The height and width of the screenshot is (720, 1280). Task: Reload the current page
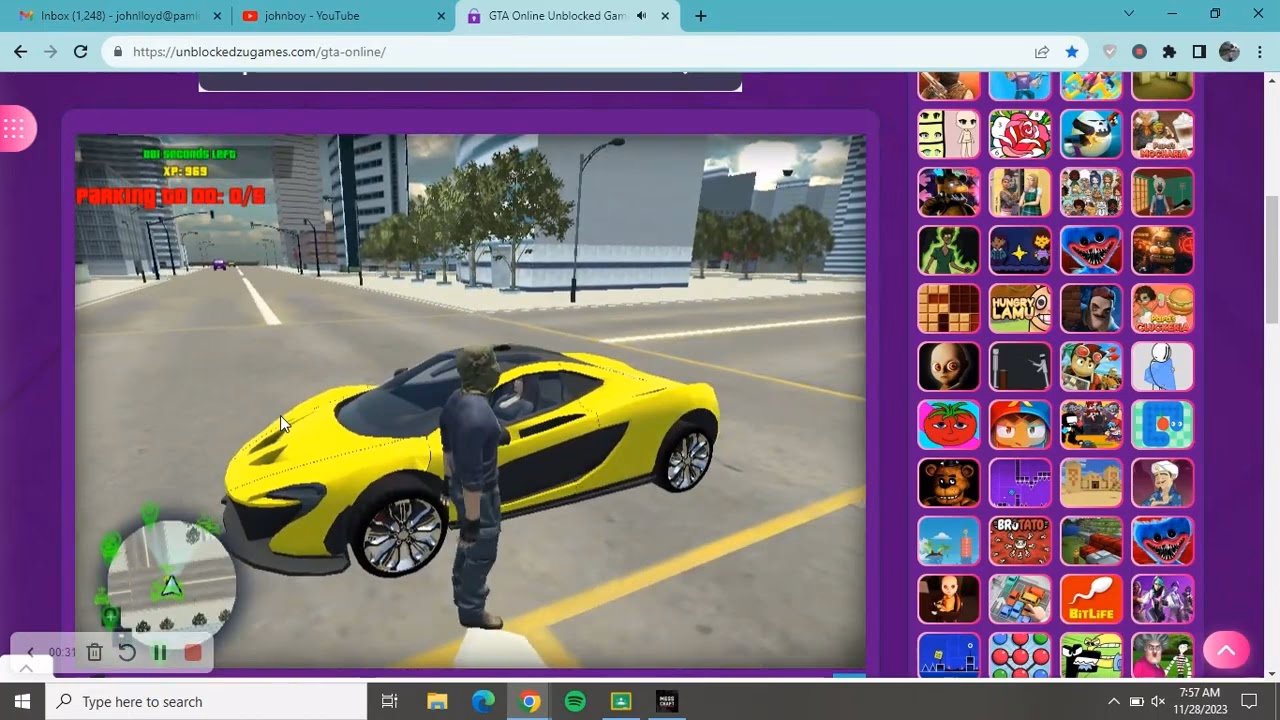[x=81, y=52]
